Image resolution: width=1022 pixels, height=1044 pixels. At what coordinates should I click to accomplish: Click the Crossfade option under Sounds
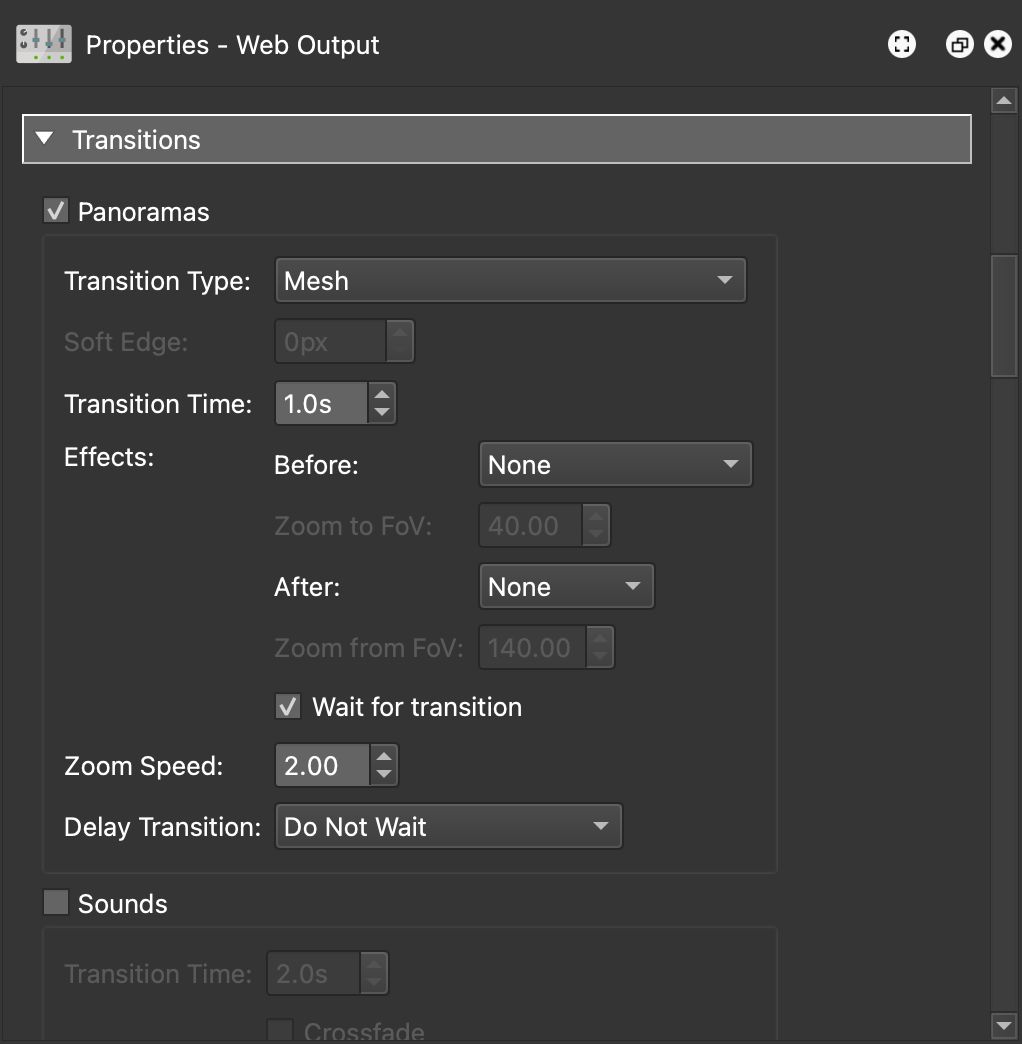click(280, 1030)
